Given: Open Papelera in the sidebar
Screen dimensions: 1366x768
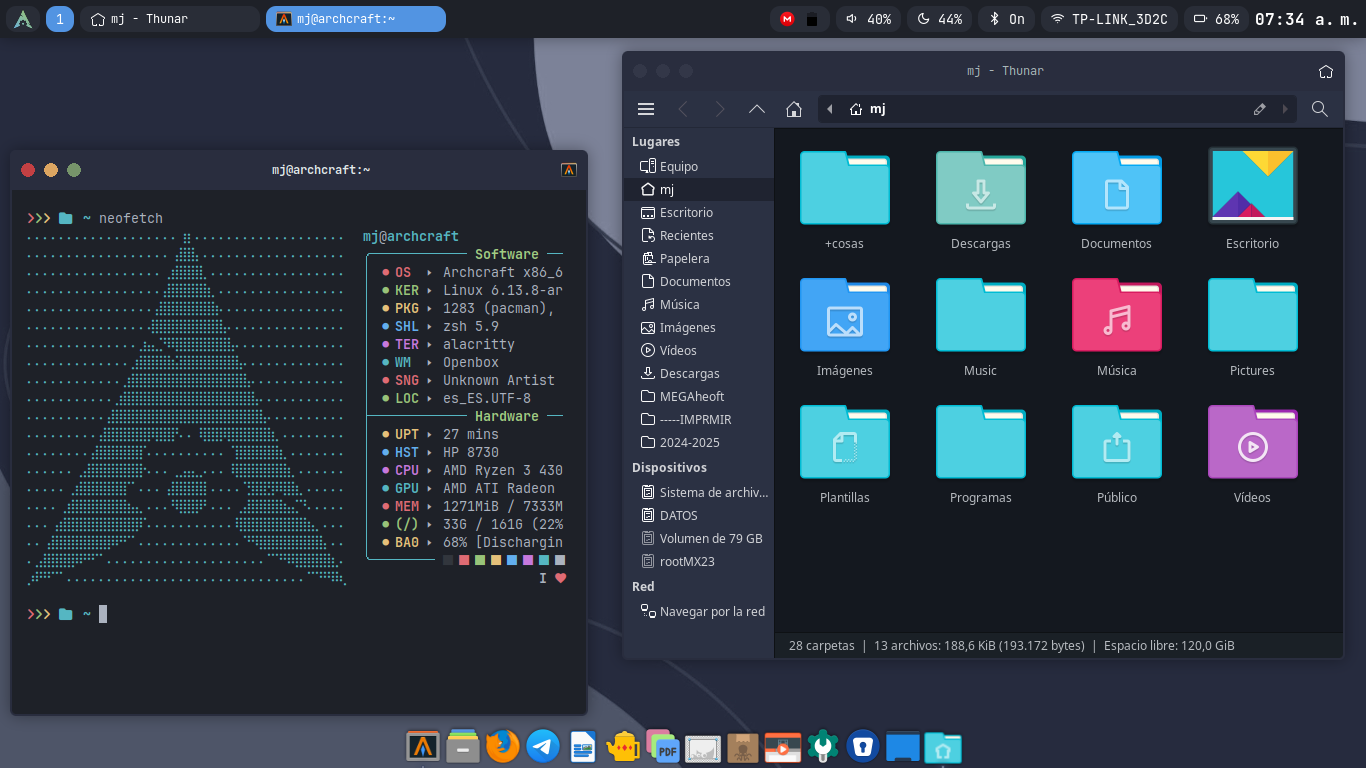Looking at the screenshot, I should point(698,258).
